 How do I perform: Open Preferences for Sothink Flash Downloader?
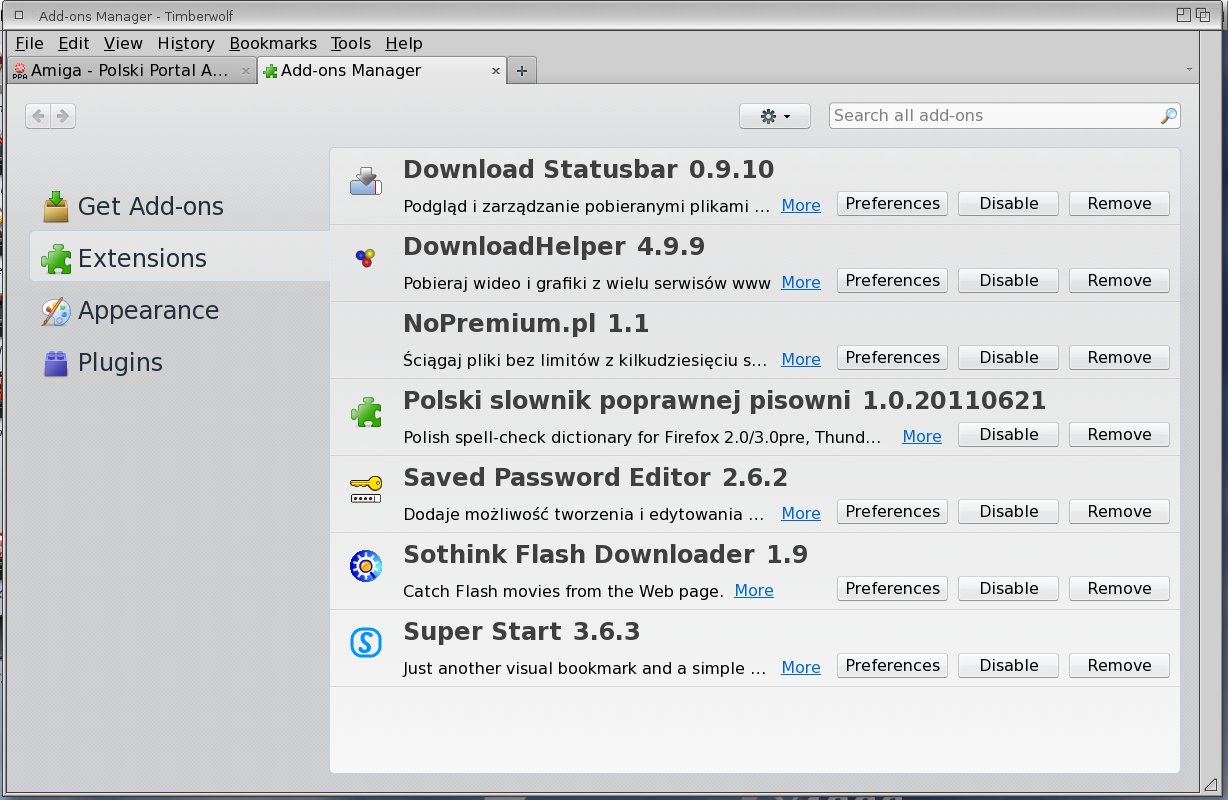(893, 589)
